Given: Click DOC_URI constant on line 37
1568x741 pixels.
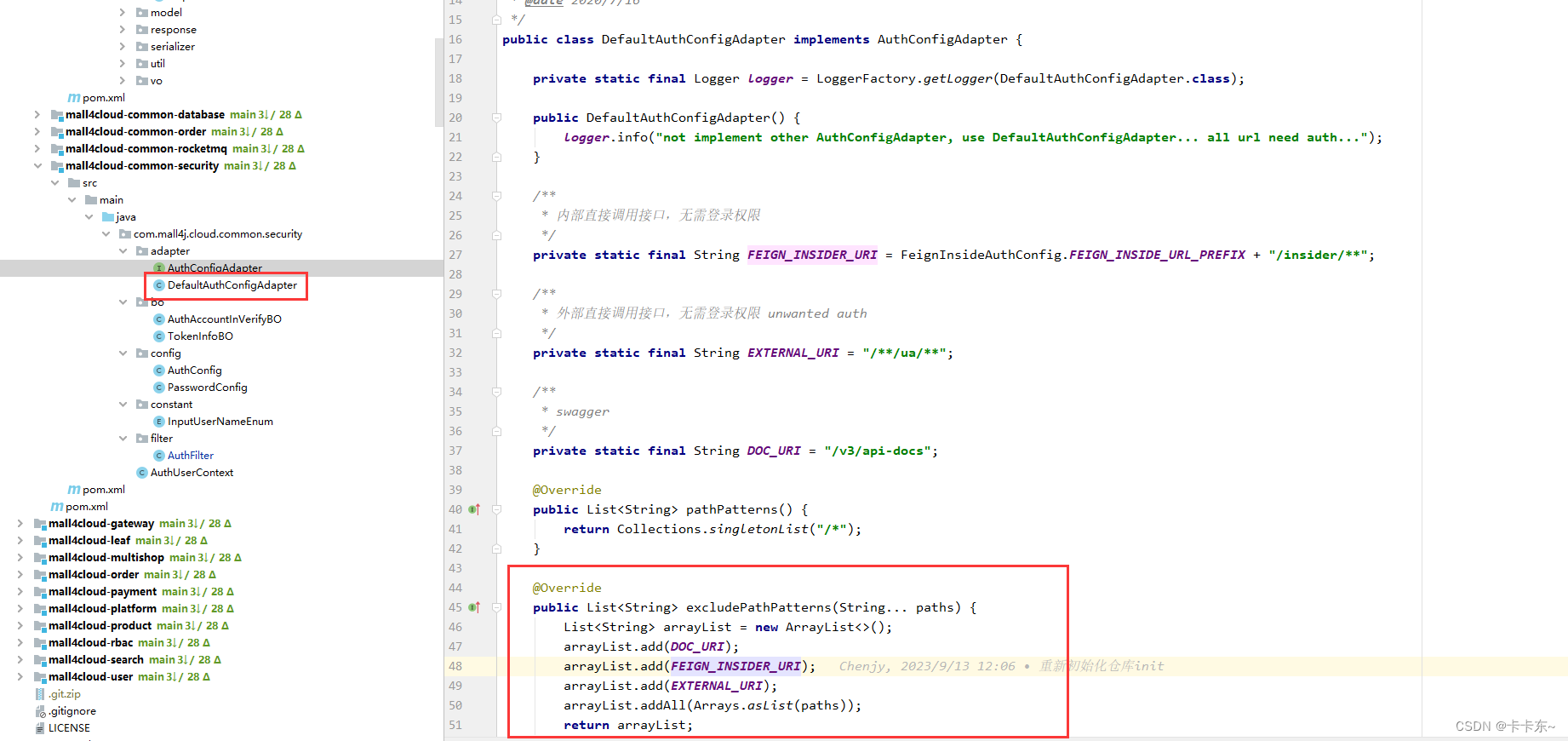Looking at the screenshot, I should coord(774,451).
